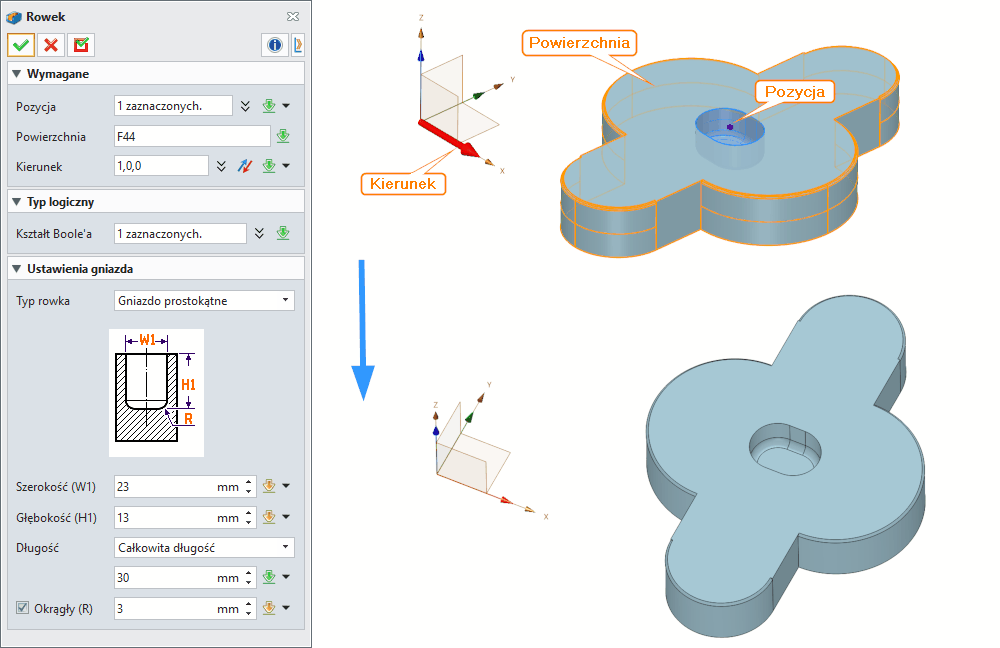
Task: Open the Typ rowka dropdown
Action: (204, 300)
